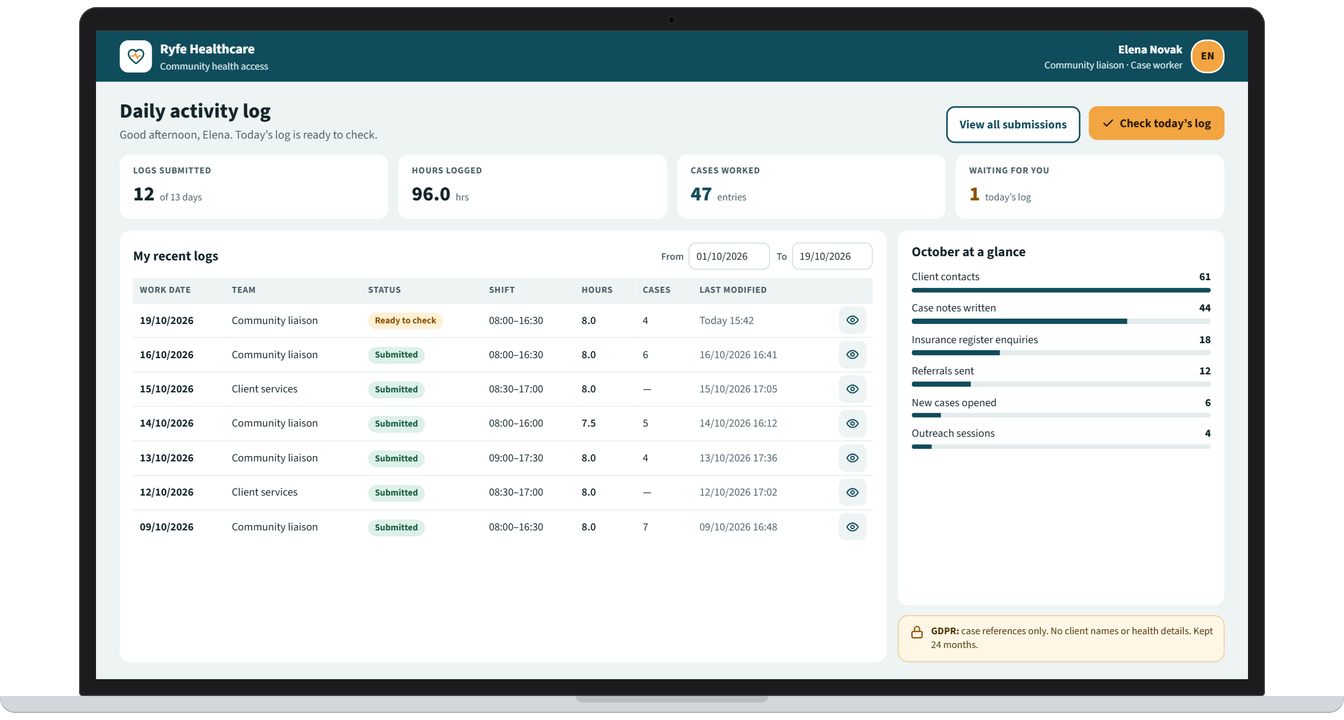The image size is (1344, 720).
Task: Click the Outreach sessions label
Action: click(x=953, y=434)
